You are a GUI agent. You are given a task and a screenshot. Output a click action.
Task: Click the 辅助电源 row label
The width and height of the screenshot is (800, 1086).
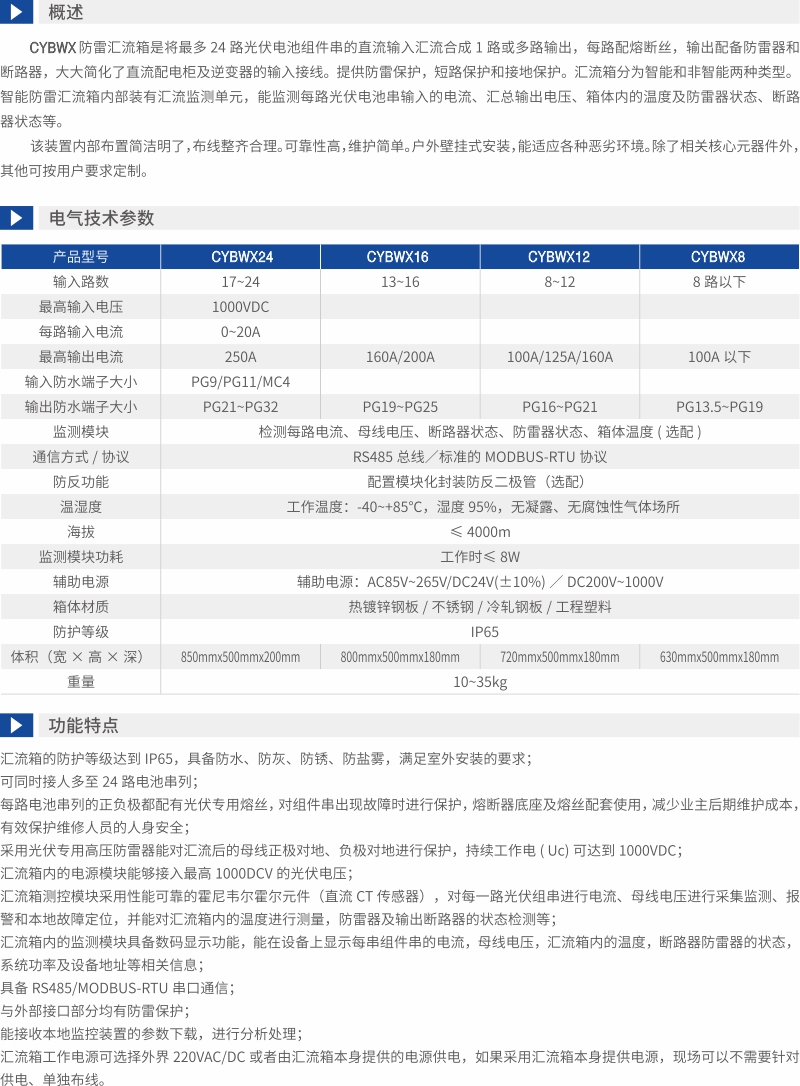click(80, 581)
